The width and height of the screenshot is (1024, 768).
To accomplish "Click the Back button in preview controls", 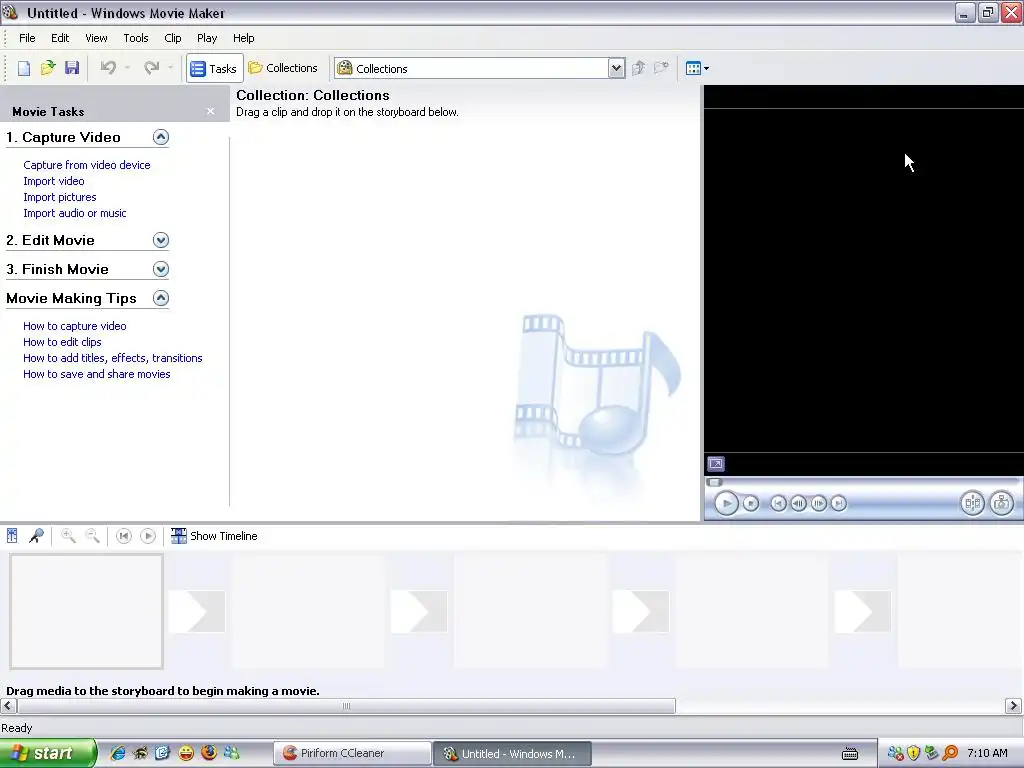I will (x=778, y=504).
